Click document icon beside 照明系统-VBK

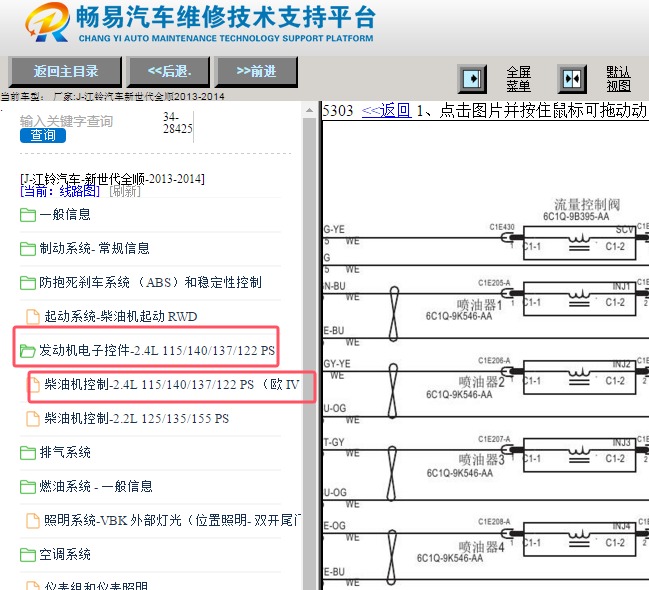(33, 520)
